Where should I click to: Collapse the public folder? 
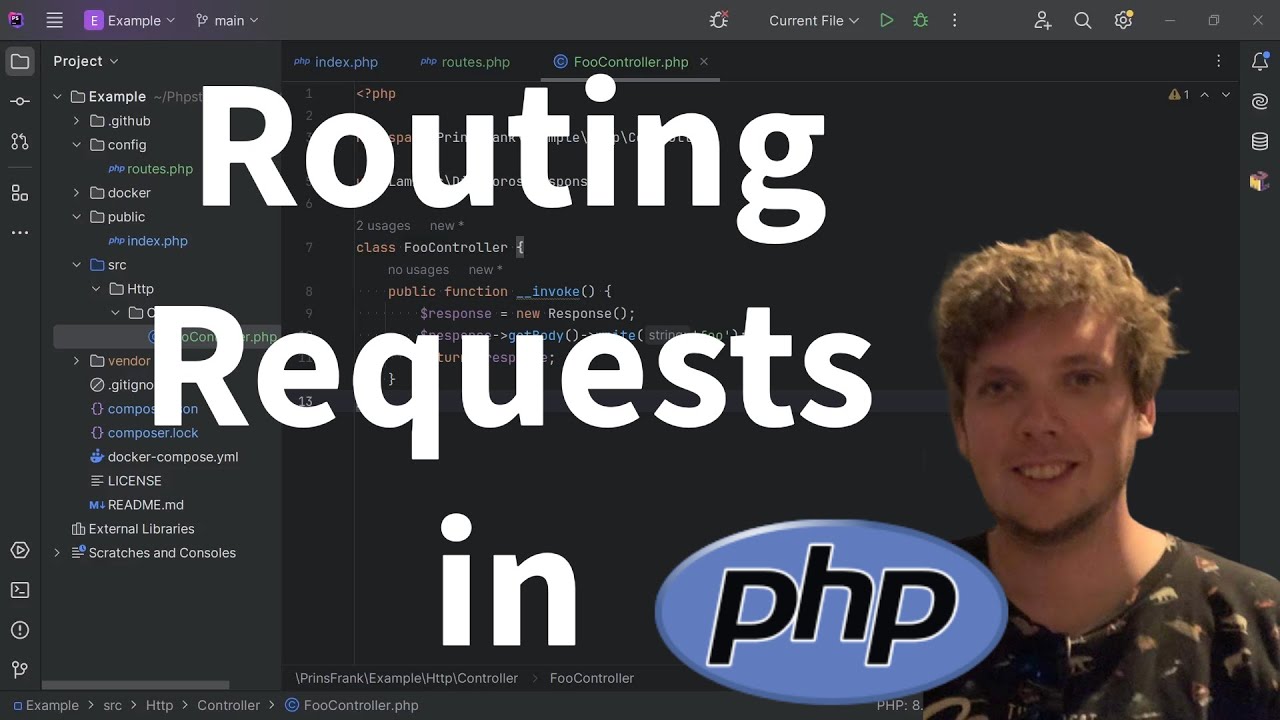(x=77, y=217)
